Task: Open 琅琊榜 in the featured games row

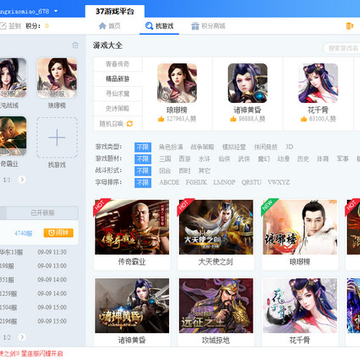Action: click(177, 83)
